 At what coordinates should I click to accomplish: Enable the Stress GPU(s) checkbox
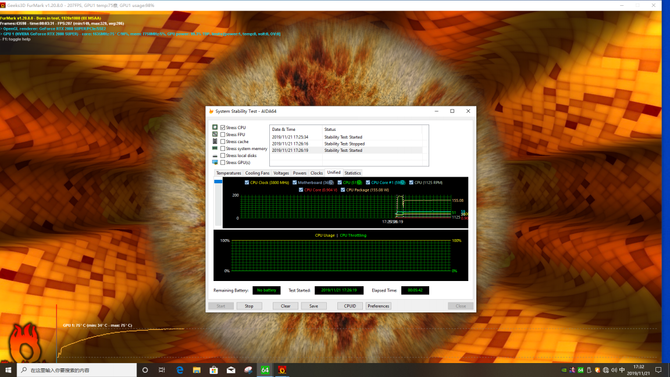click(x=223, y=162)
